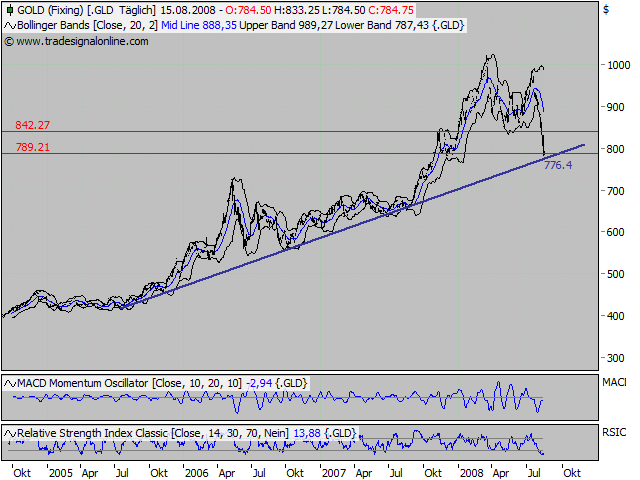Click the MACI label on the right axis

613,382
